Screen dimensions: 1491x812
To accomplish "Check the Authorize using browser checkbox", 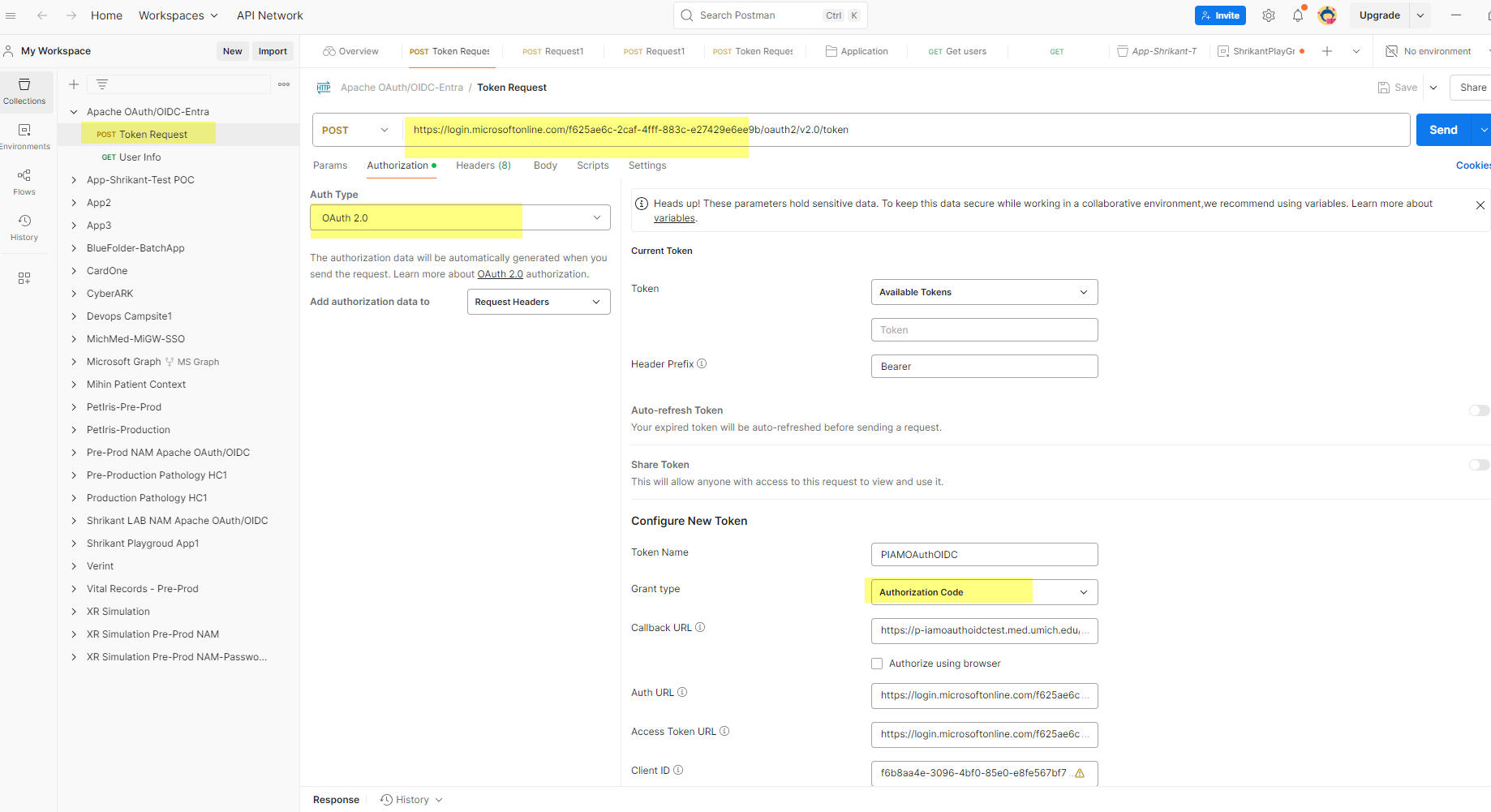I will (877, 663).
